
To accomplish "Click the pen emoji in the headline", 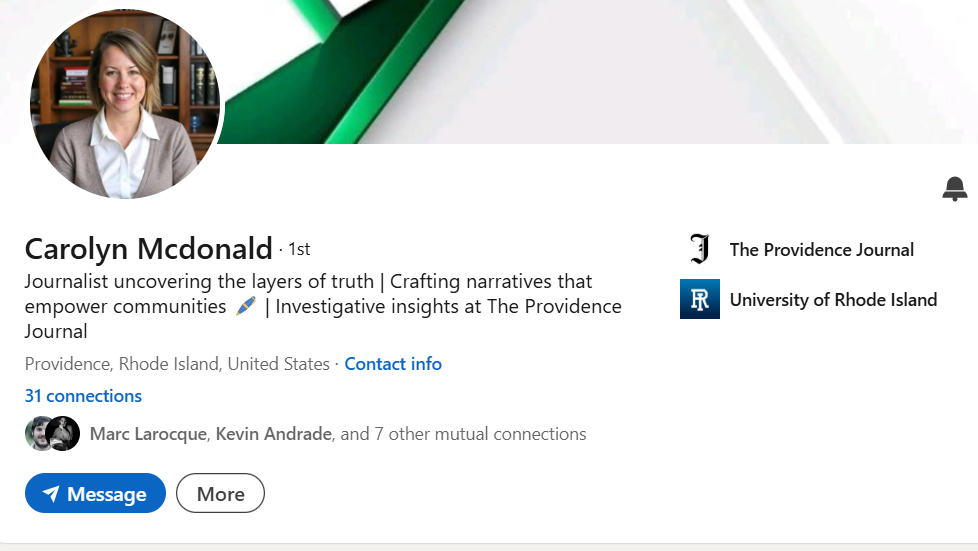I will [x=246, y=306].
